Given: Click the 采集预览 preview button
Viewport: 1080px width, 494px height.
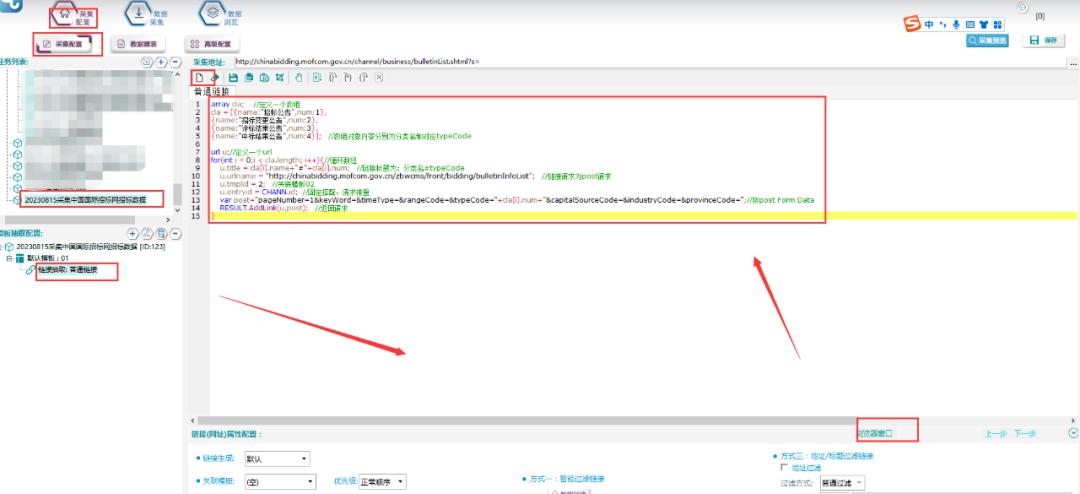Looking at the screenshot, I should click(987, 40).
